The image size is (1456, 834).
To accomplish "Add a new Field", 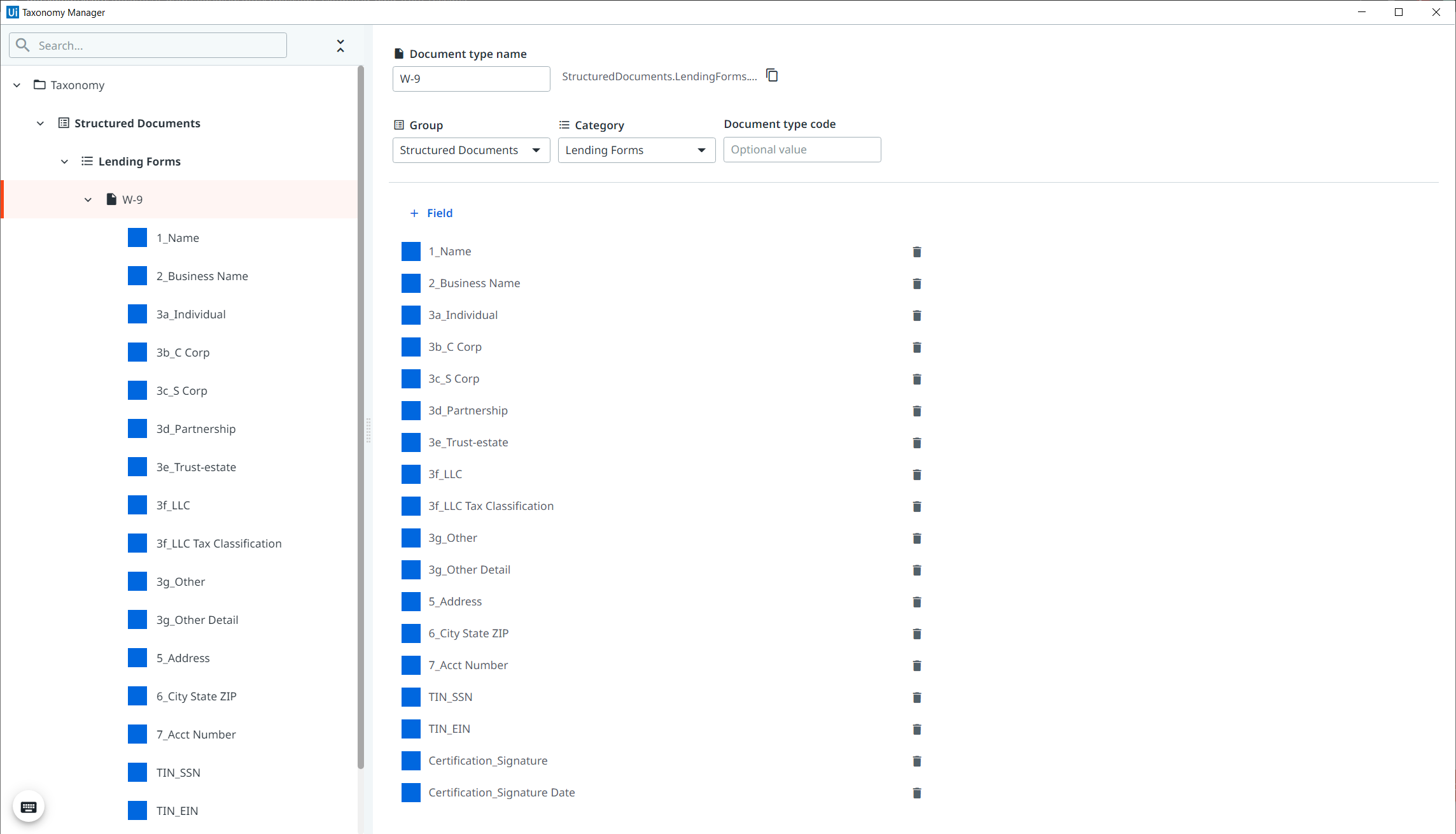I will point(431,213).
